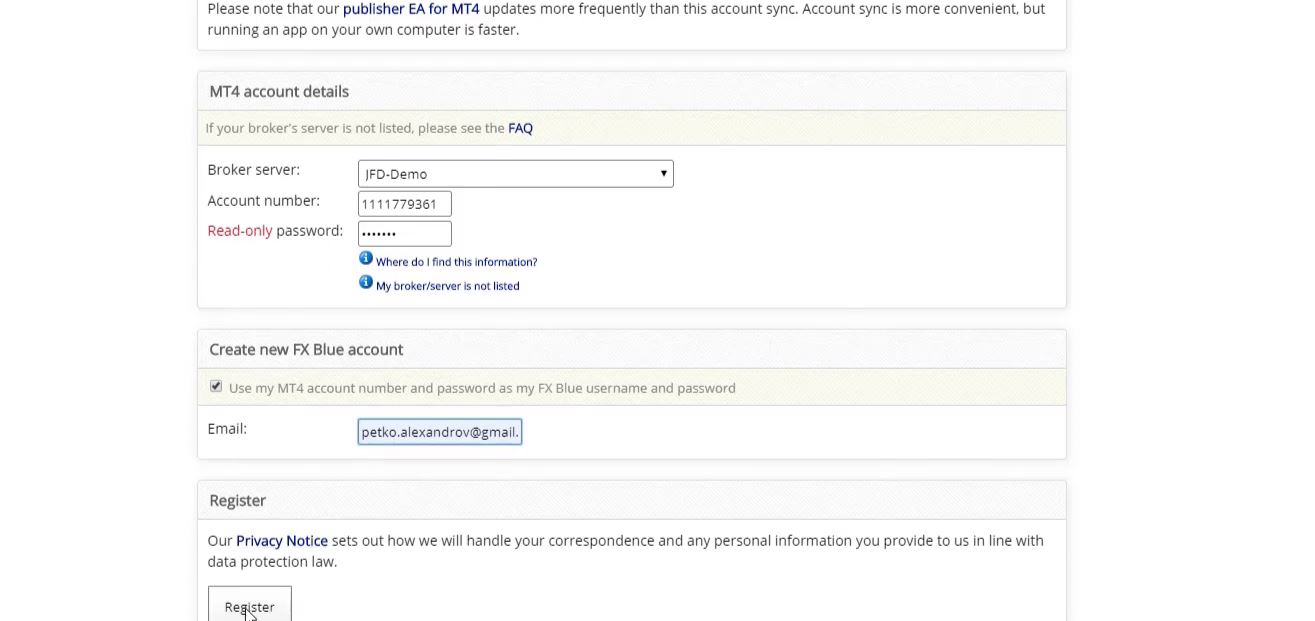
Task: Select the Email input field
Action: click(440, 432)
